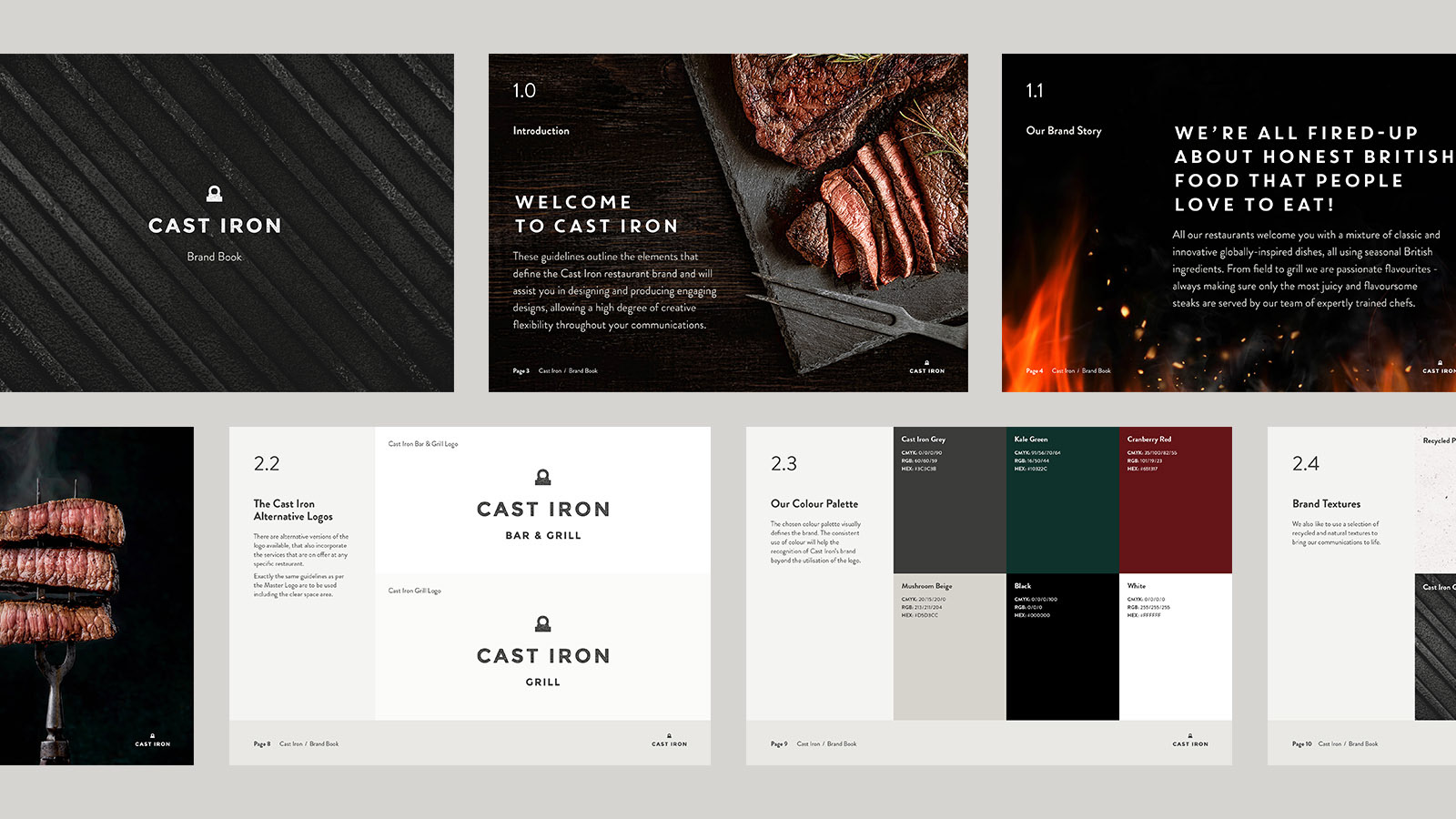
Task: Click the '1.1' section number
Action: pos(1035,91)
